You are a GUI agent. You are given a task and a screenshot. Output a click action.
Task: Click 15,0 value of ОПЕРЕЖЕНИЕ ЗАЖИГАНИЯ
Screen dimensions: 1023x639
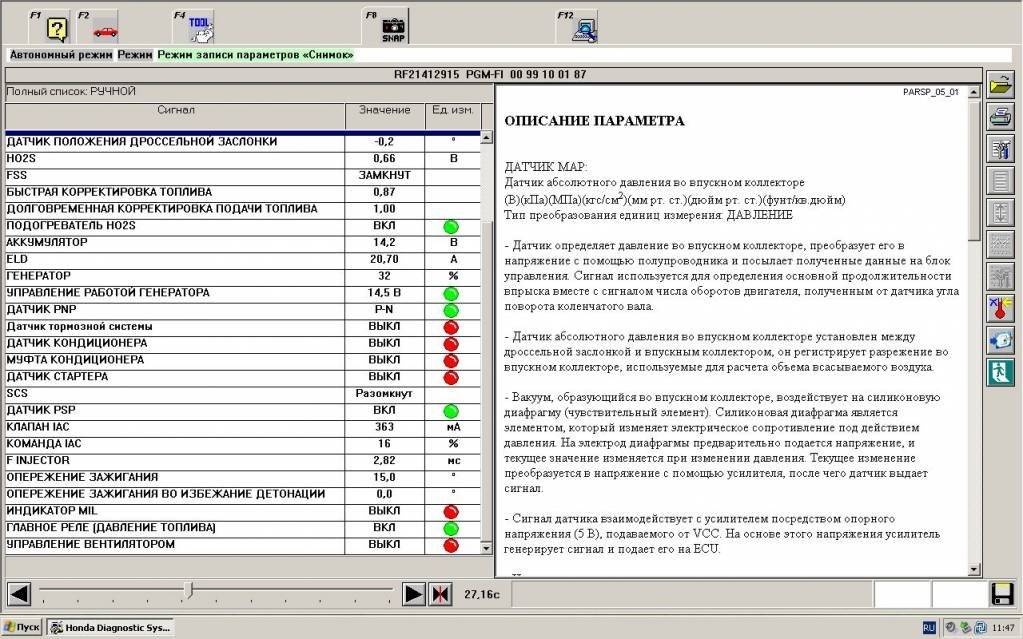coord(384,478)
